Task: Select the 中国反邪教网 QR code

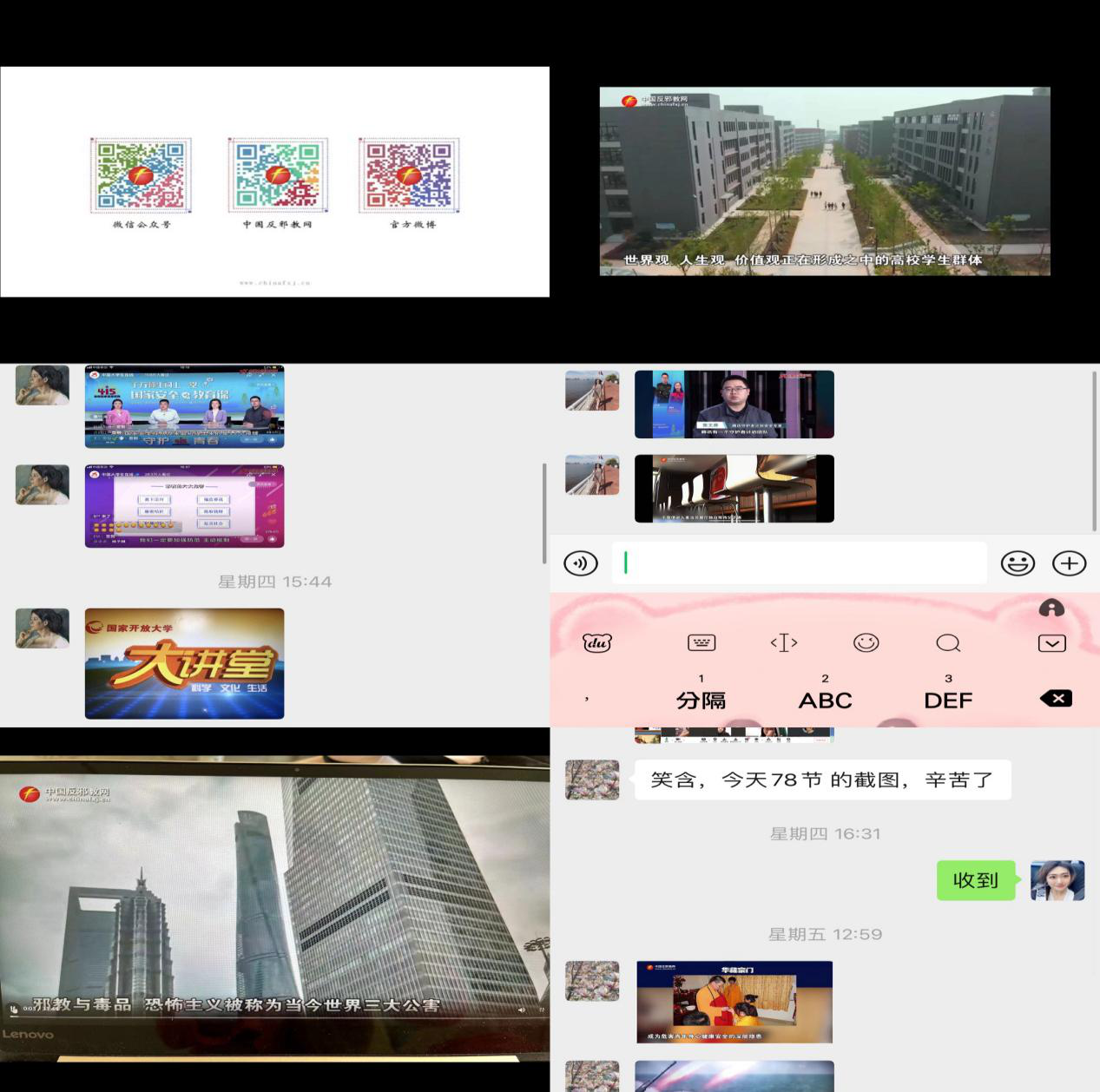Action: coord(277,175)
